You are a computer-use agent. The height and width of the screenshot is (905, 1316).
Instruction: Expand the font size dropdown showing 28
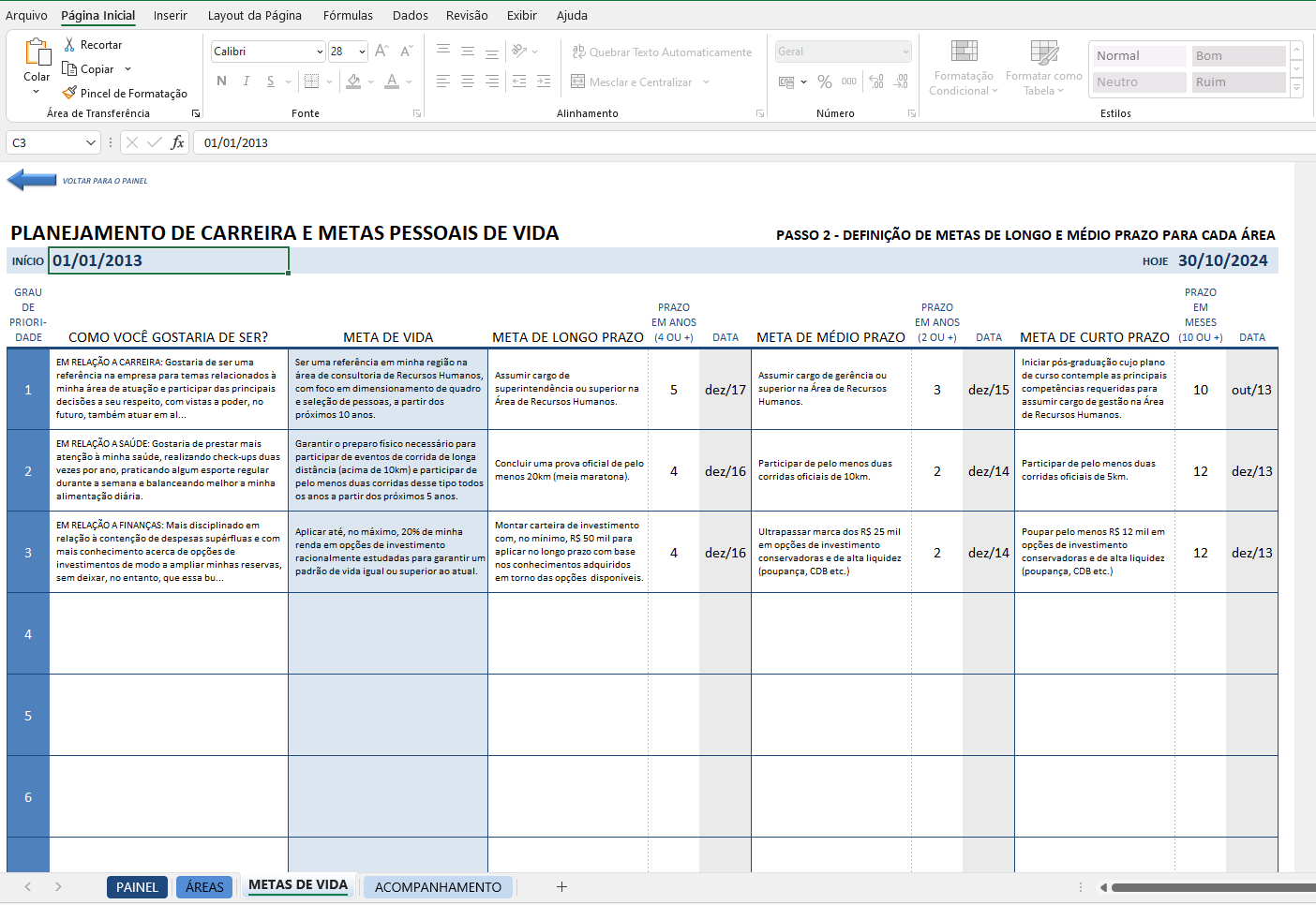pyautogui.click(x=362, y=52)
